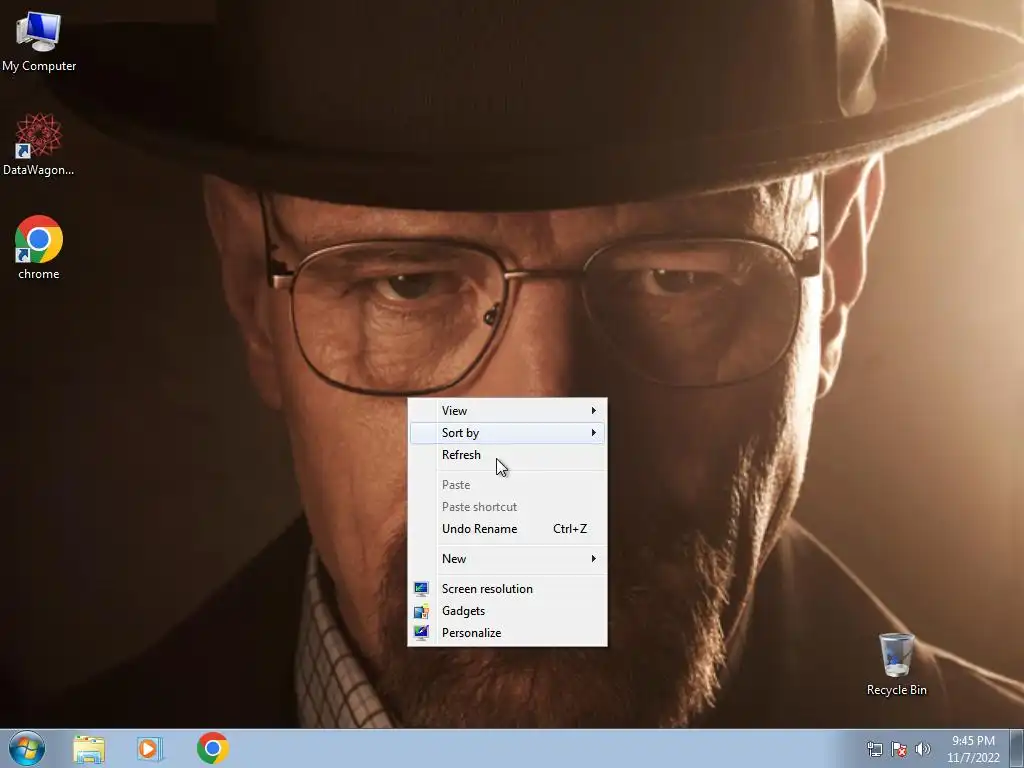Click the My Computer label text
The image size is (1024, 768).
(x=39, y=66)
